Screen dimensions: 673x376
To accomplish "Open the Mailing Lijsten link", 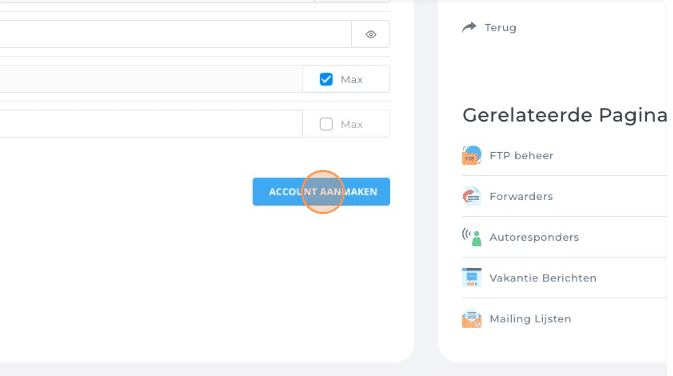I will coord(530,319).
